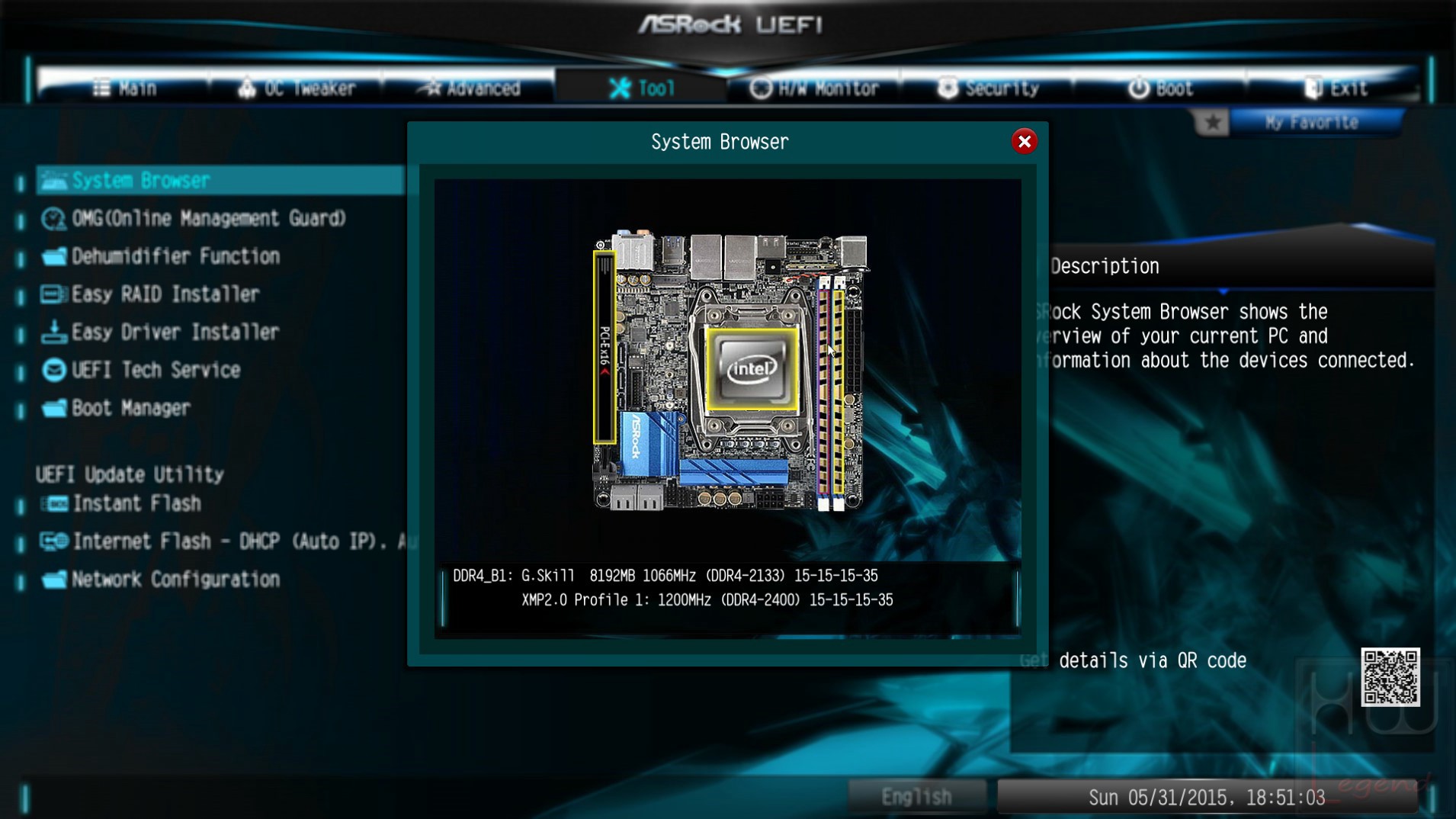
Task: Click the System Browser icon
Action: click(53, 181)
